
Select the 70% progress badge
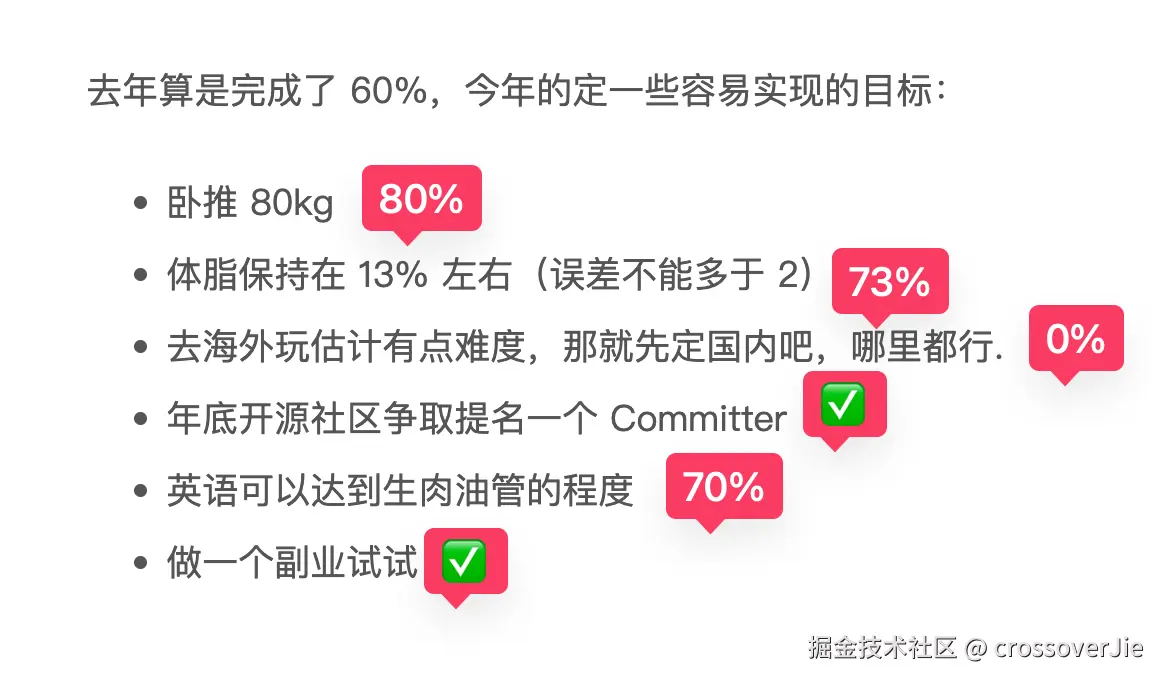pyautogui.click(x=723, y=487)
